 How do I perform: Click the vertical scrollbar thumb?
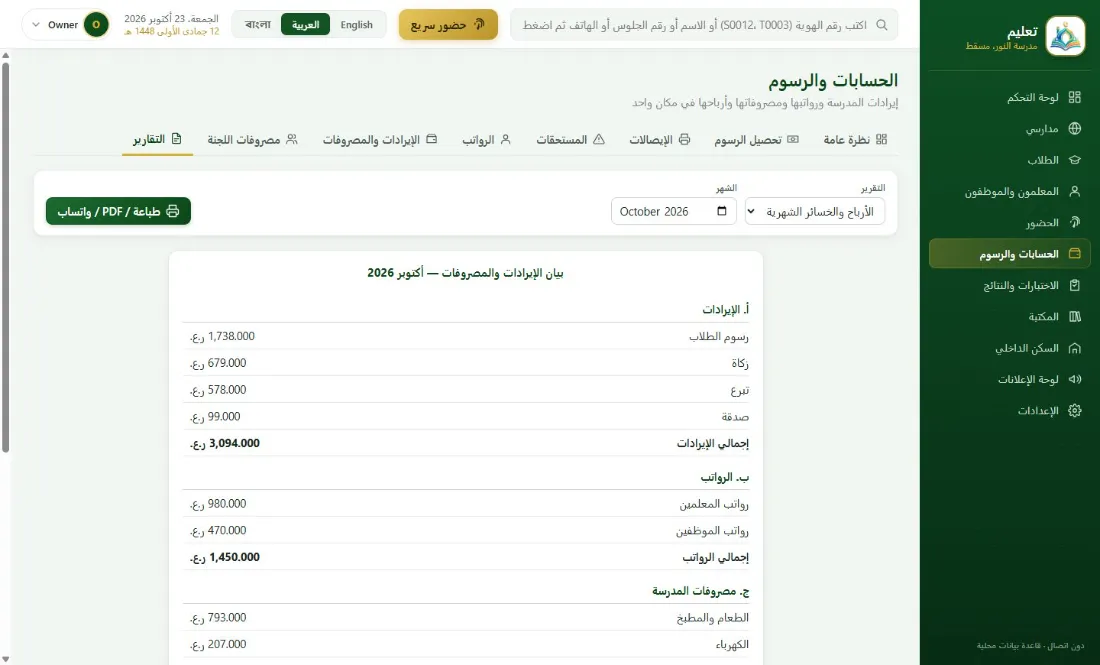point(6,257)
